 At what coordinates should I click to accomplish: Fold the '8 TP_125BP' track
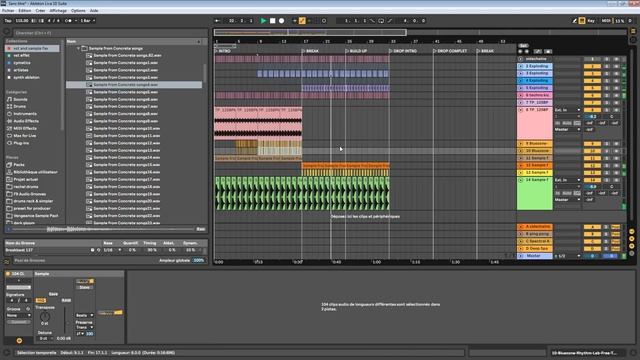pos(520,110)
